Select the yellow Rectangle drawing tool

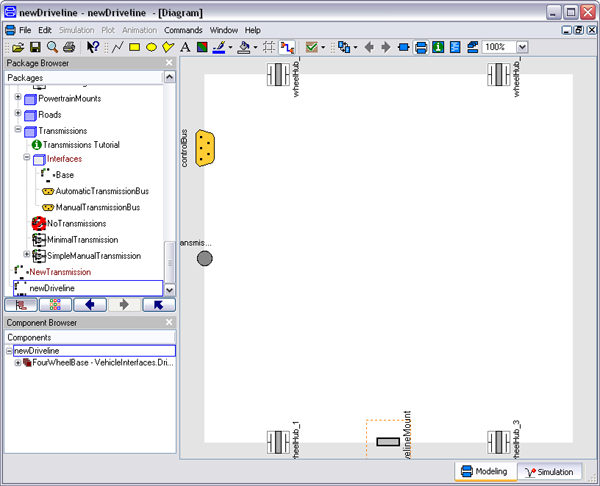coord(134,47)
